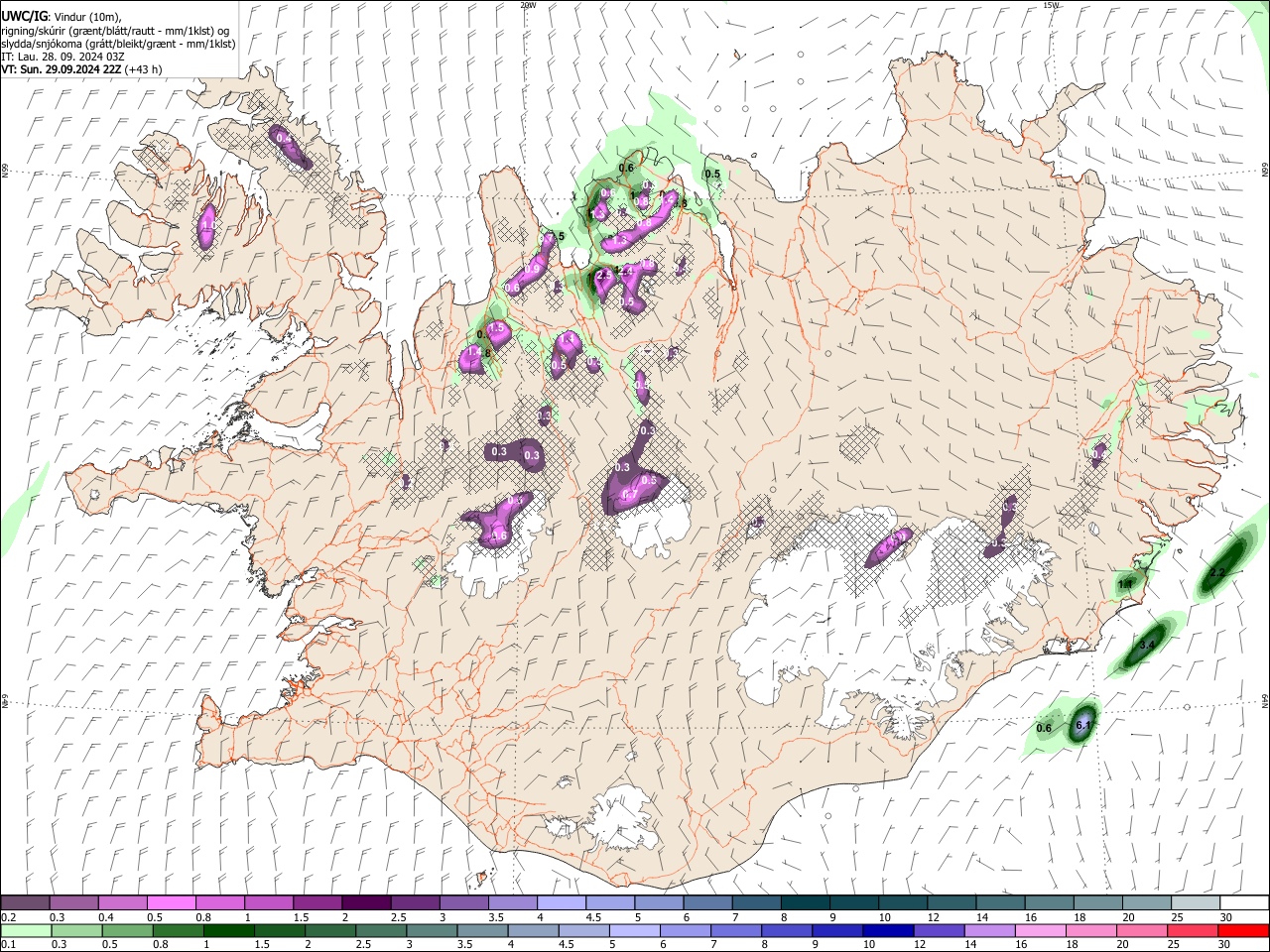Click the bright pink swatch between 0.5 and 0.8 on snow scale
Image resolution: width=1270 pixels, height=952 pixels.
173,902
